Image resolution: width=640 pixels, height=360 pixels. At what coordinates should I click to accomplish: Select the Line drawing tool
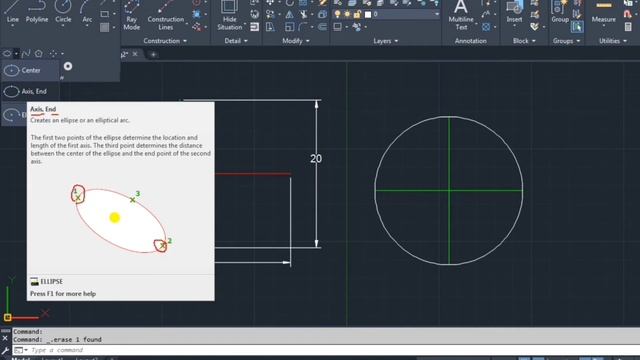tap(12, 12)
